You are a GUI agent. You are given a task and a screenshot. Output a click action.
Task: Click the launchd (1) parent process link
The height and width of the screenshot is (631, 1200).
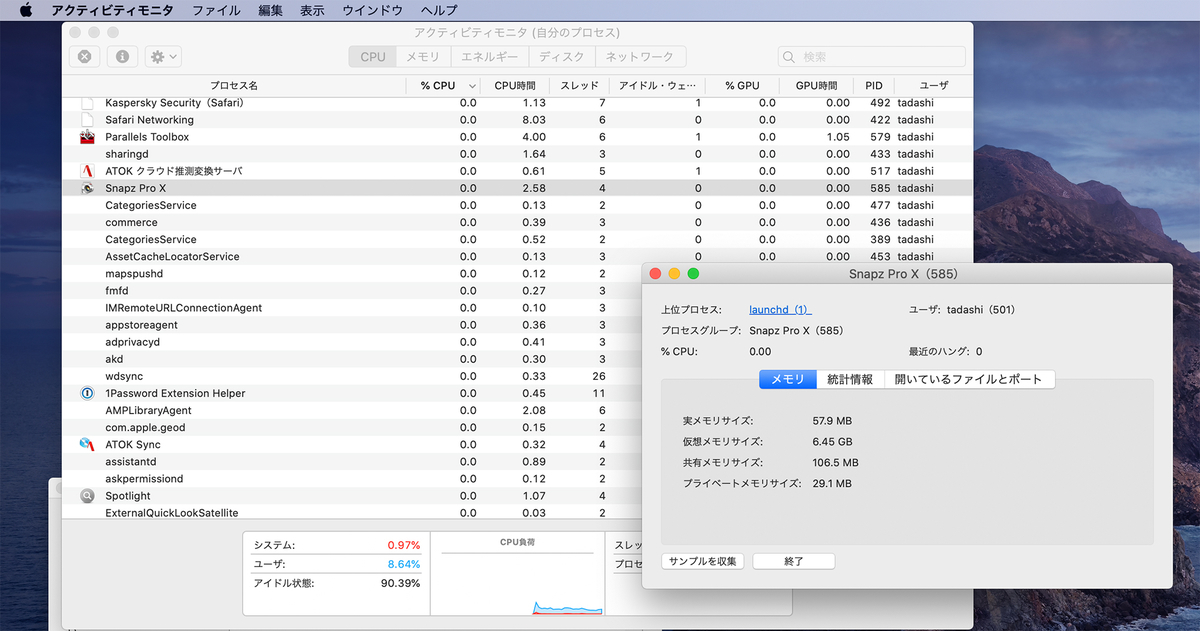[x=780, y=310]
